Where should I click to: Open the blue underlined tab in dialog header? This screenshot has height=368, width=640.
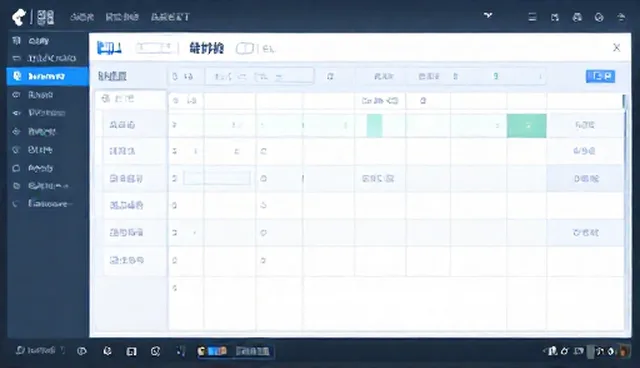coord(109,48)
